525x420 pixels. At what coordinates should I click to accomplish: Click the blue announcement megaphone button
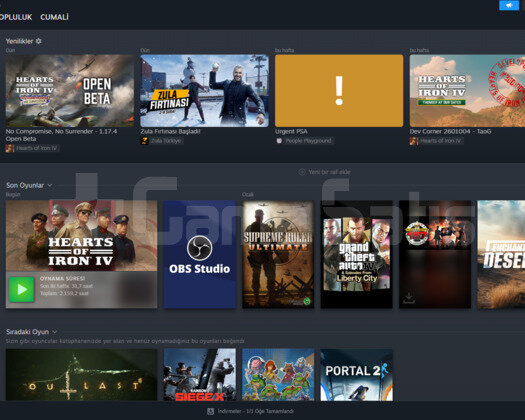pos(509,5)
